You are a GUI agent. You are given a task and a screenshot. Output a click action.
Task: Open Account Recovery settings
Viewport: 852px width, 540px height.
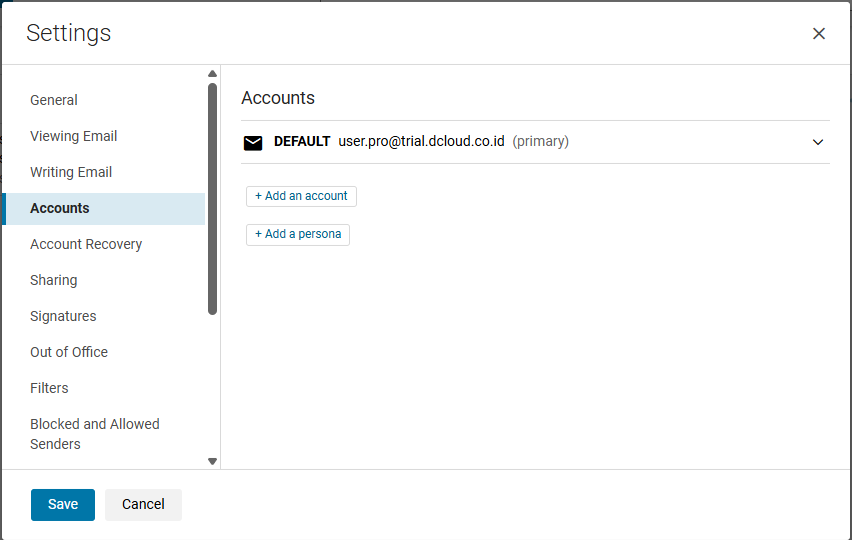tap(86, 244)
